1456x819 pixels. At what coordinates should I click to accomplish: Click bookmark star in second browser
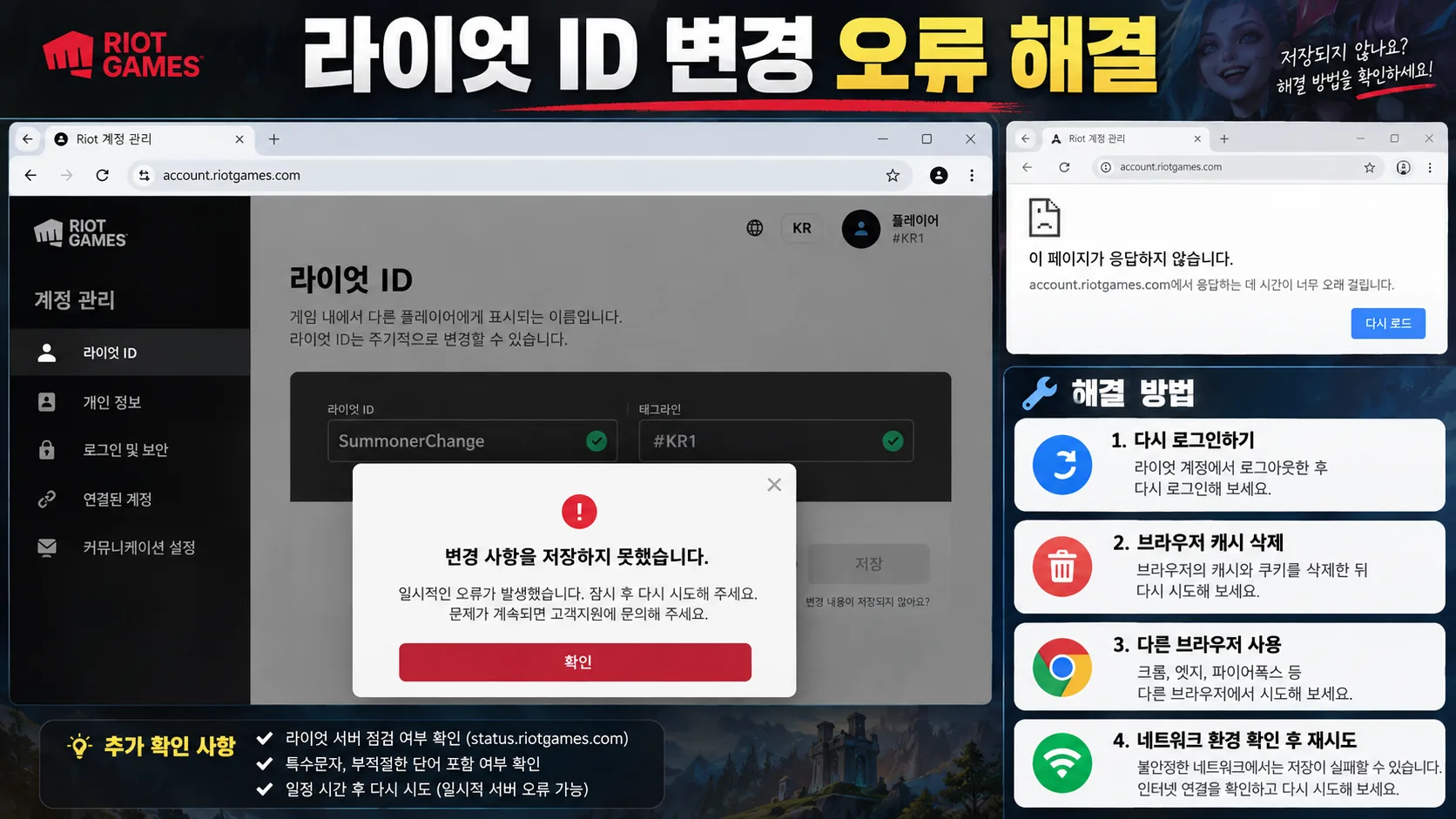click(x=1369, y=167)
